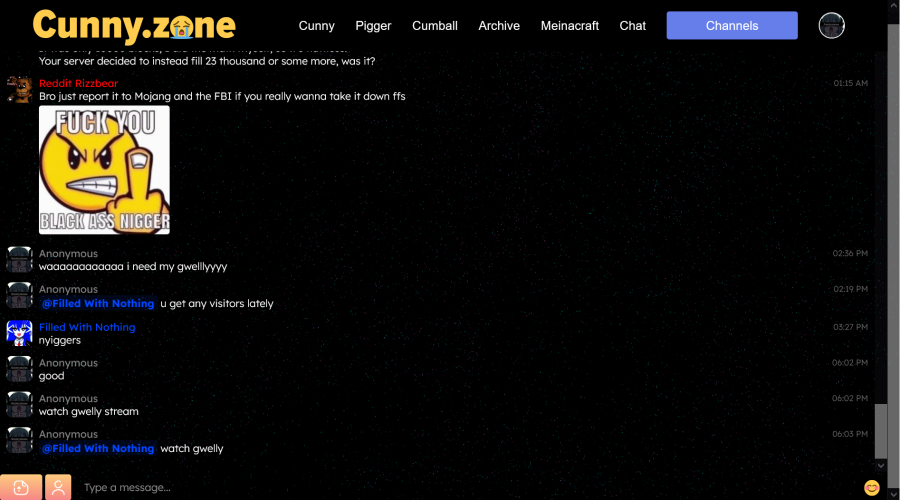Screen dimensions: 900x500
Task: Open the angry emoji image attachment
Action: (104, 170)
